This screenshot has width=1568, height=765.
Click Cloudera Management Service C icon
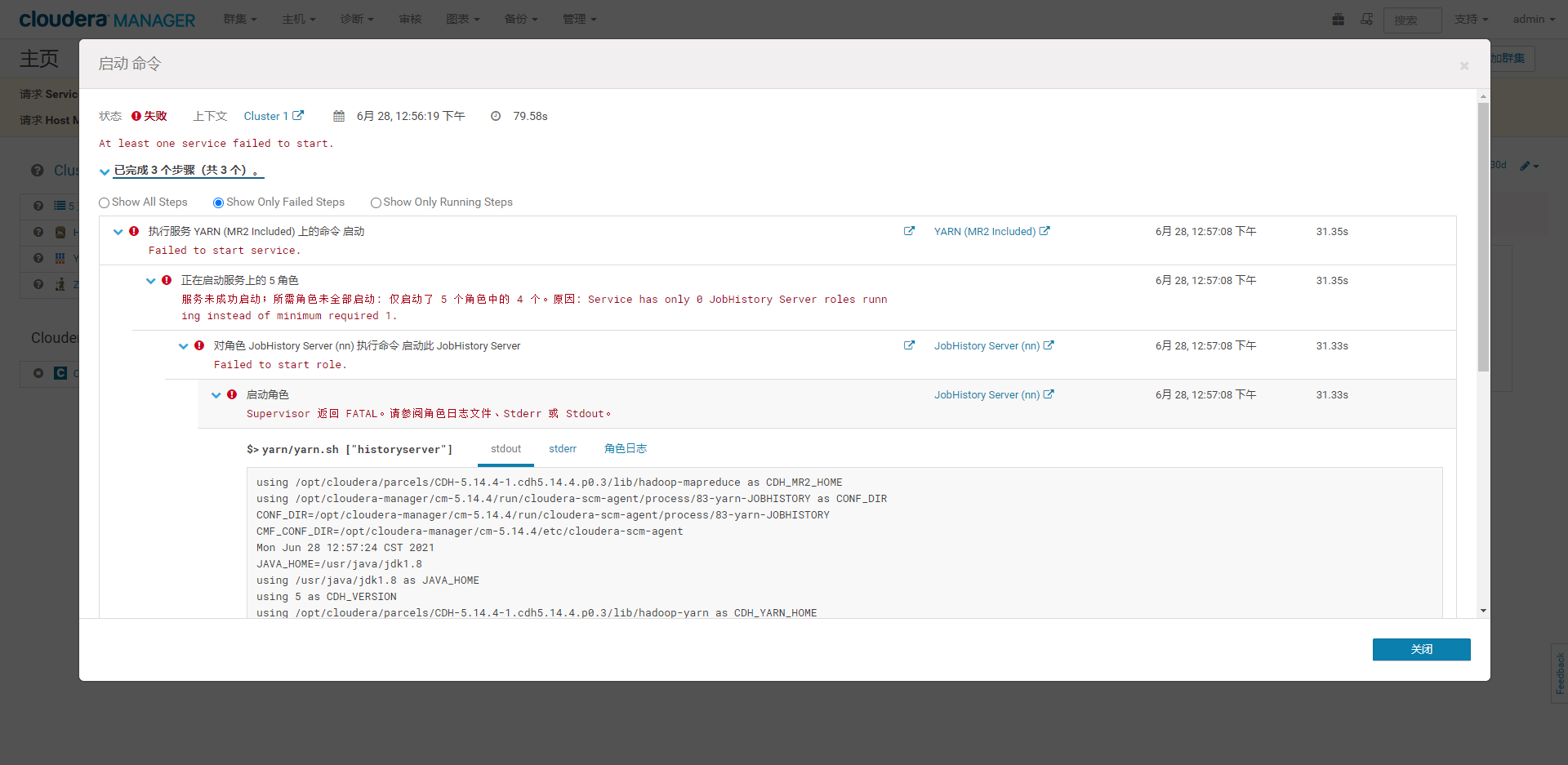pos(60,373)
